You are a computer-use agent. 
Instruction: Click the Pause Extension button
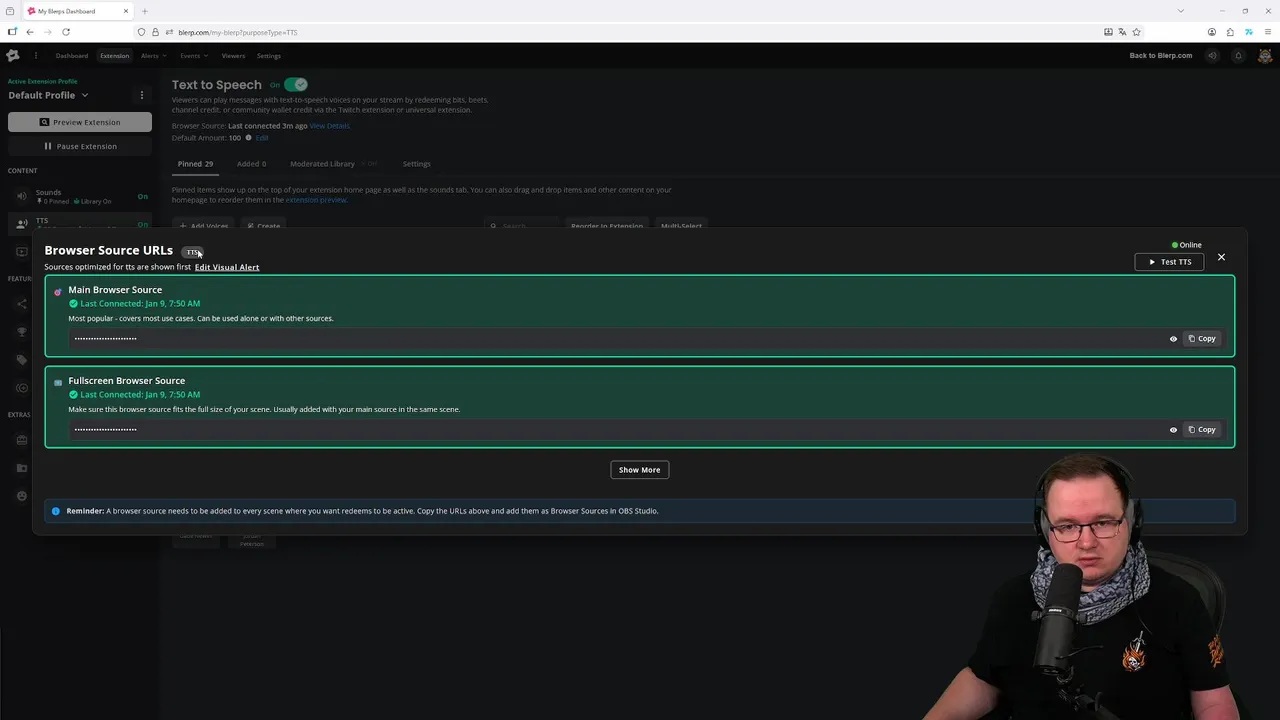[x=80, y=146]
